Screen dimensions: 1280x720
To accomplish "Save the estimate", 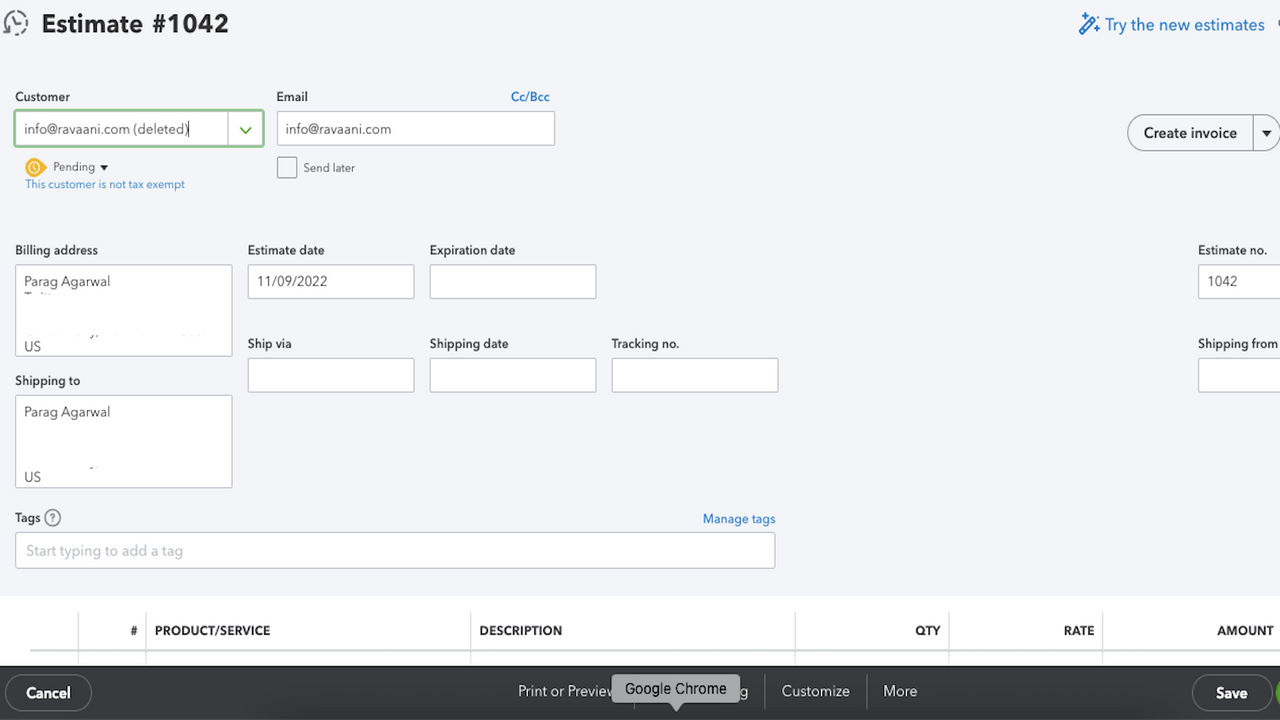I will [x=1231, y=692].
